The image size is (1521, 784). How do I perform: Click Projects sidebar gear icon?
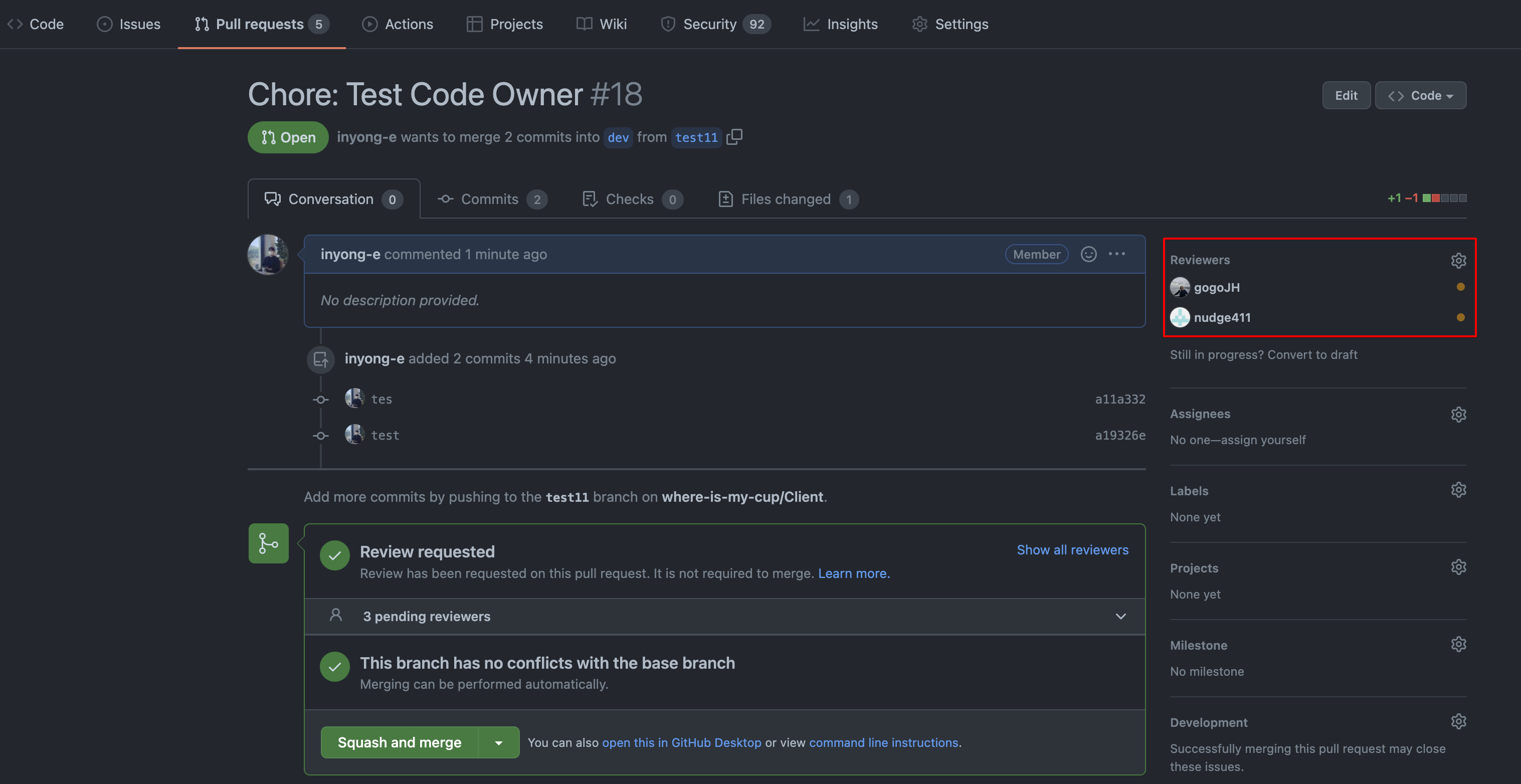click(x=1458, y=567)
